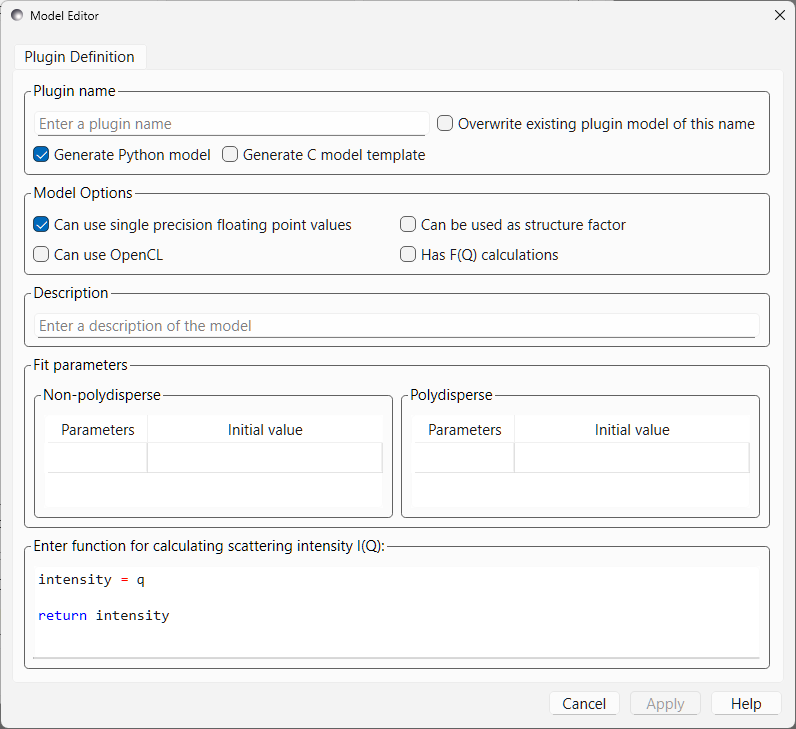
Task: Disable single precision floating point option
Action: tap(42, 225)
